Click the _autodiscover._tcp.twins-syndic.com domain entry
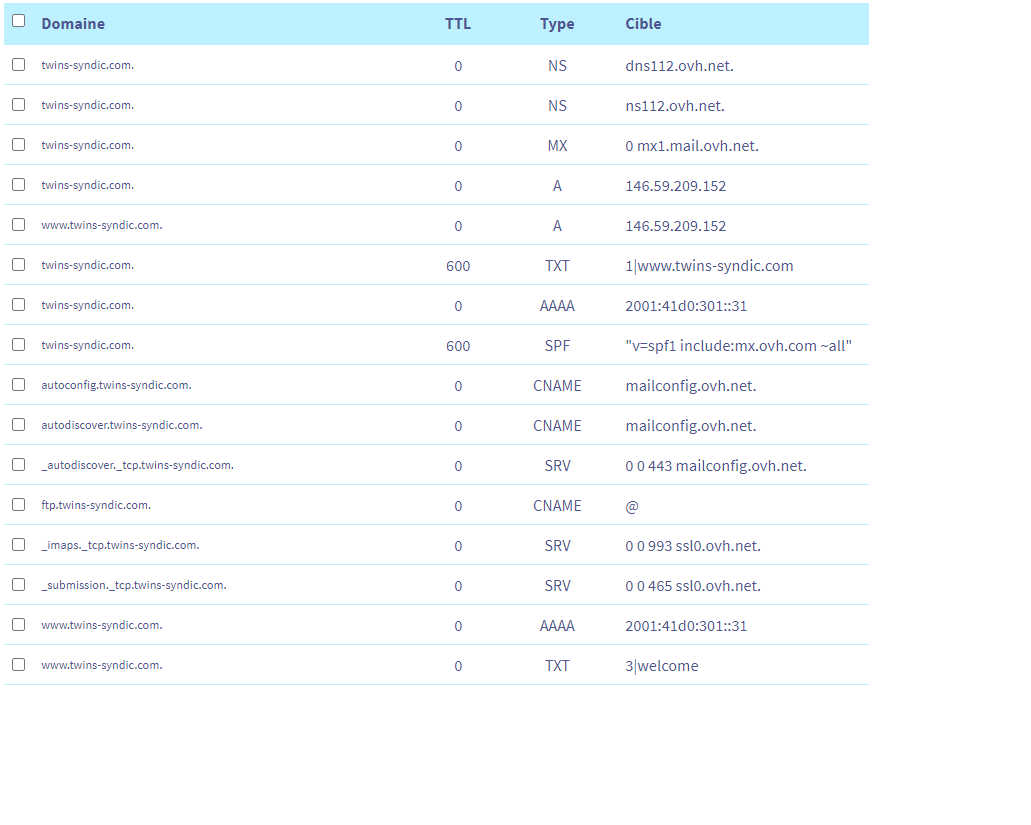 coord(137,465)
